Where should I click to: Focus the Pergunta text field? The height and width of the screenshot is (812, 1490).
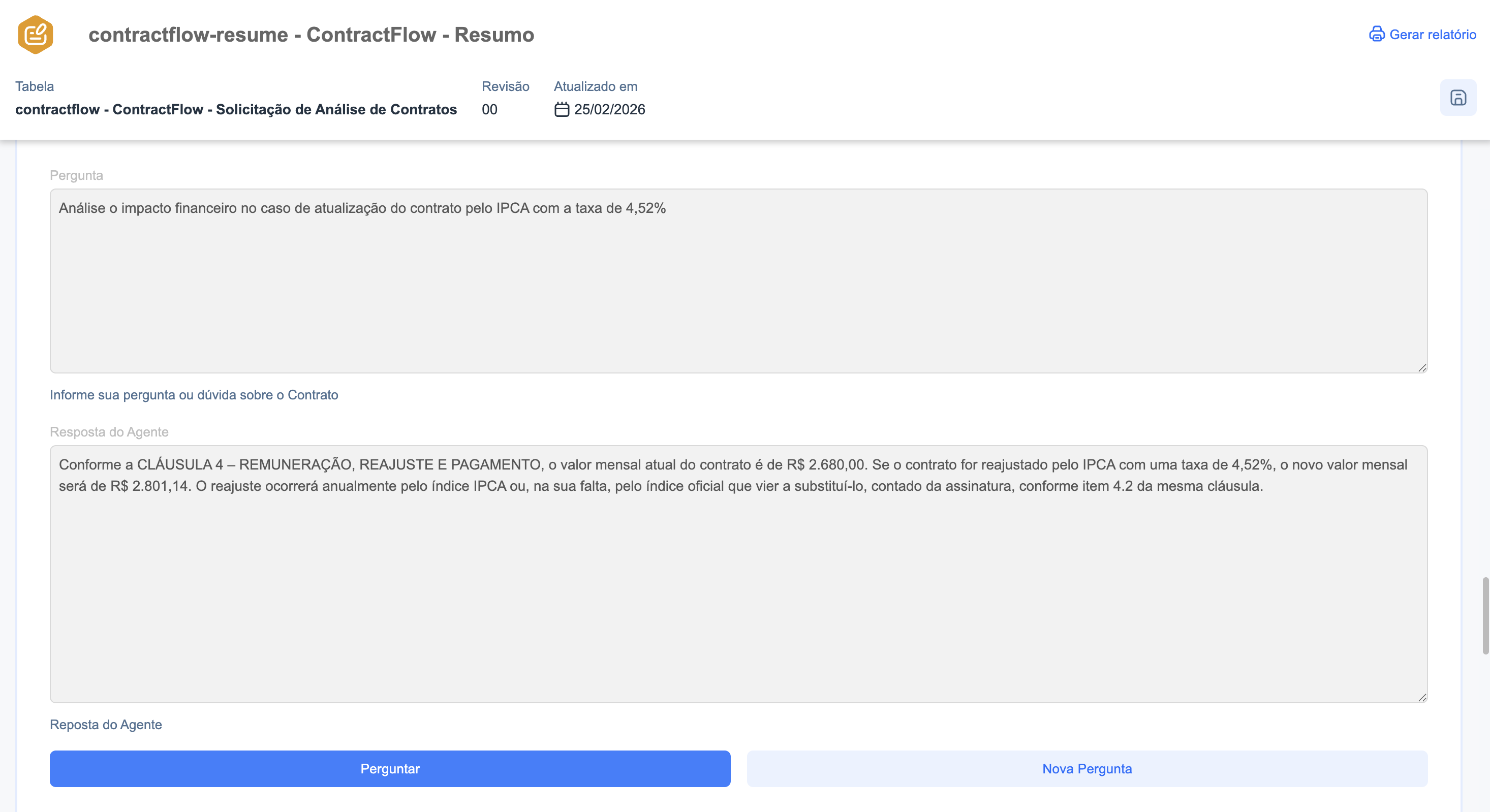pos(738,280)
